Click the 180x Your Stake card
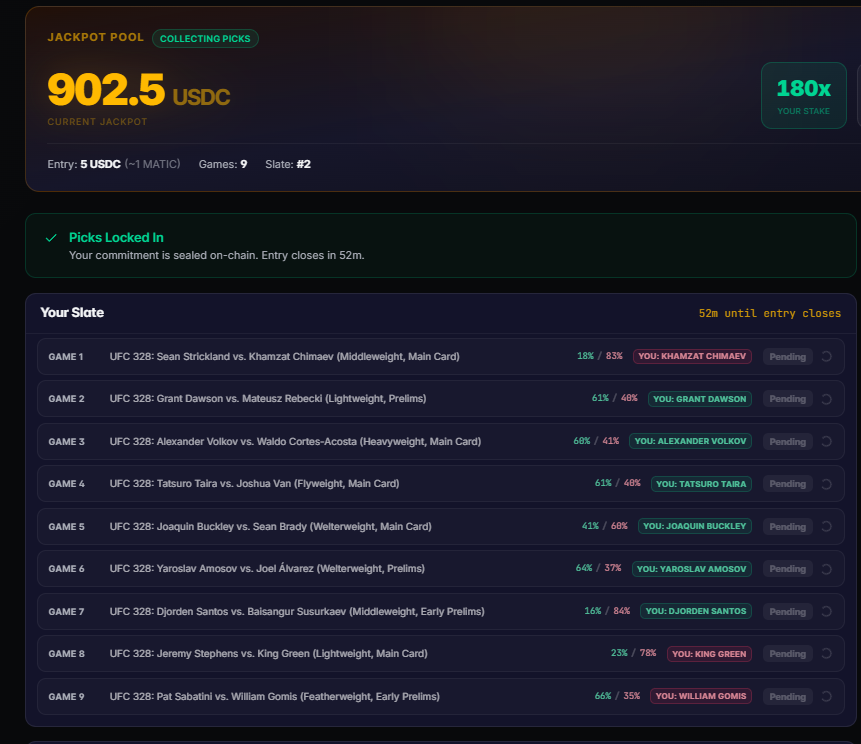Image resolution: width=861 pixels, height=744 pixels. coord(803,96)
